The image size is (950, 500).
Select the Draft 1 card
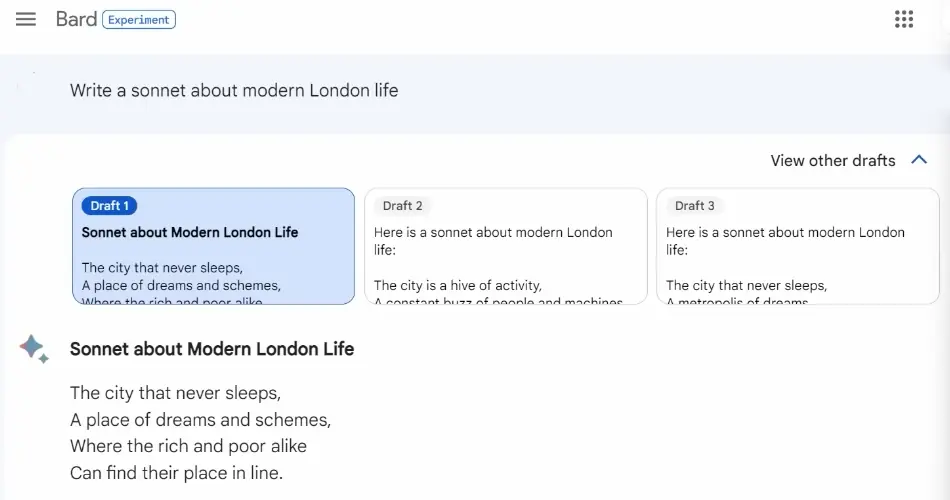(x=213, y=246)
